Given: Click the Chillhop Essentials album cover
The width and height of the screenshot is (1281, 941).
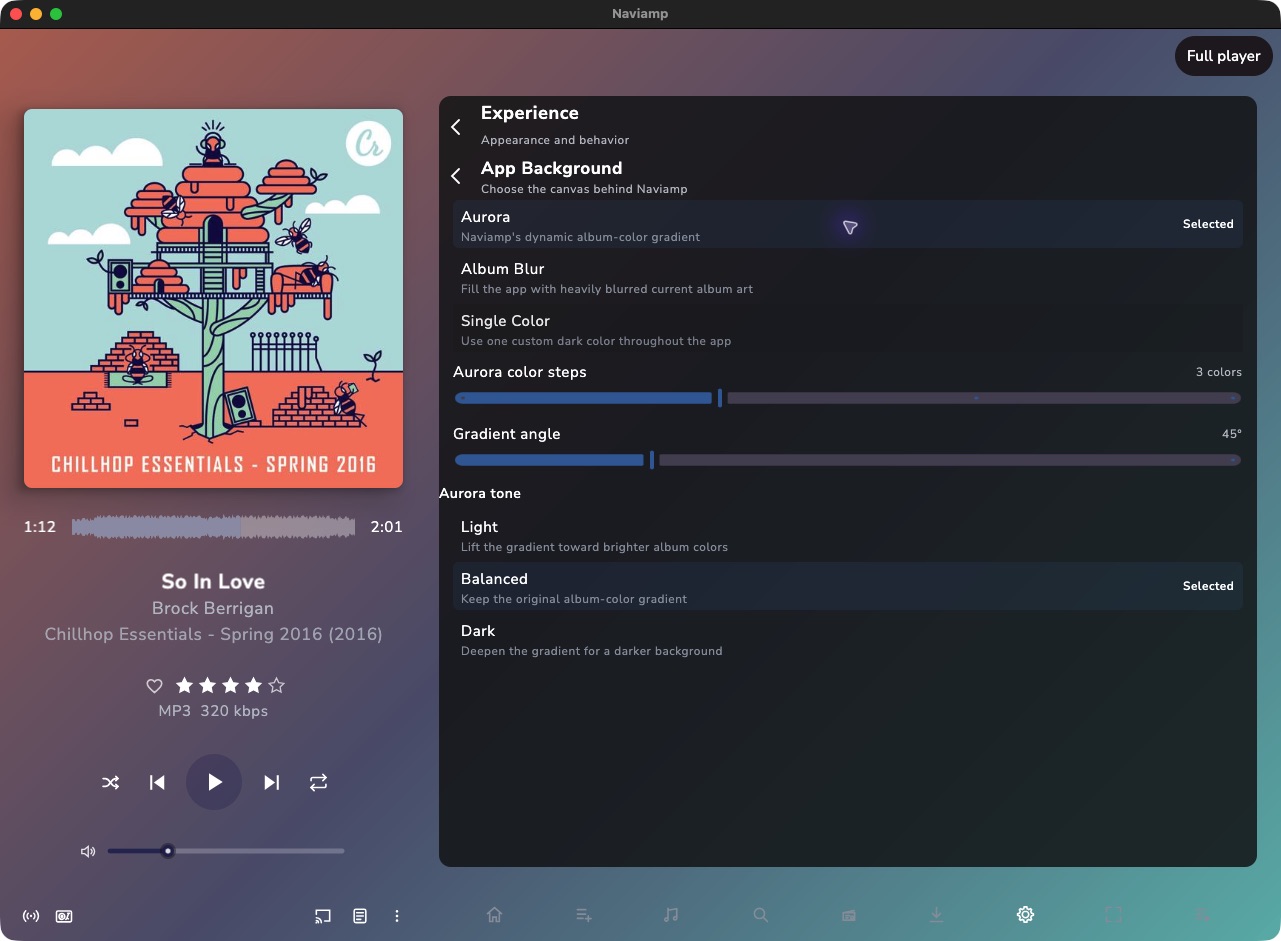Looking at the screenshot, I should (x=213, y=298).
